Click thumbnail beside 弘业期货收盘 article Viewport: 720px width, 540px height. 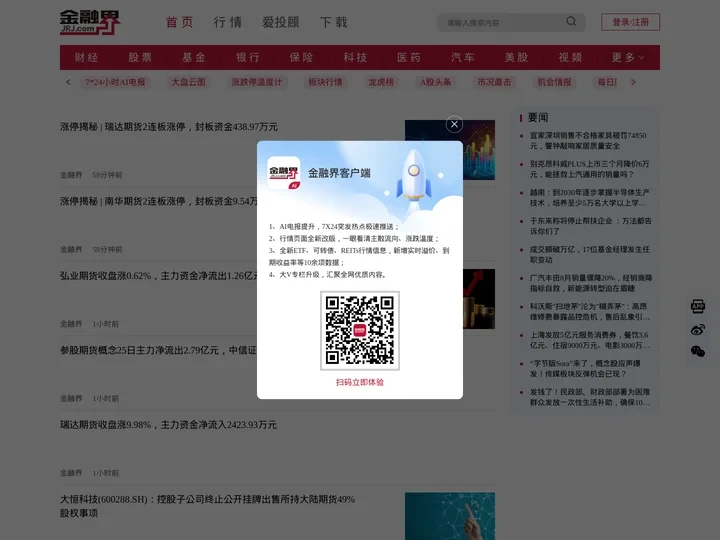(479, 299)
